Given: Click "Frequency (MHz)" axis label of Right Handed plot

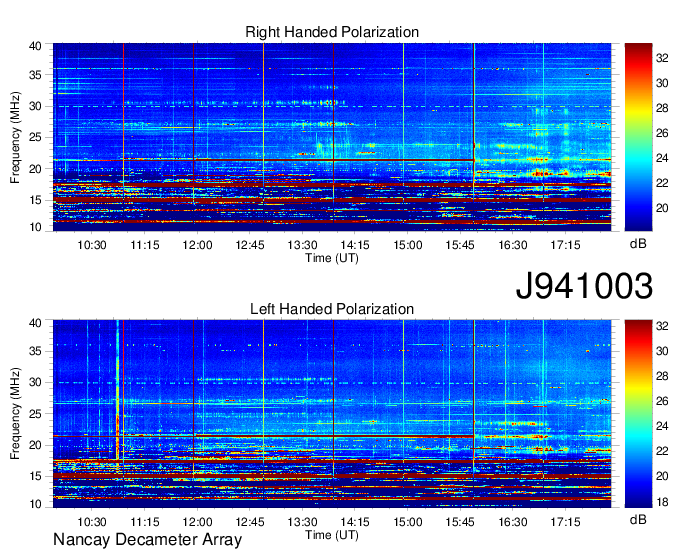Looking at the screenshot, I should point(15,137).
